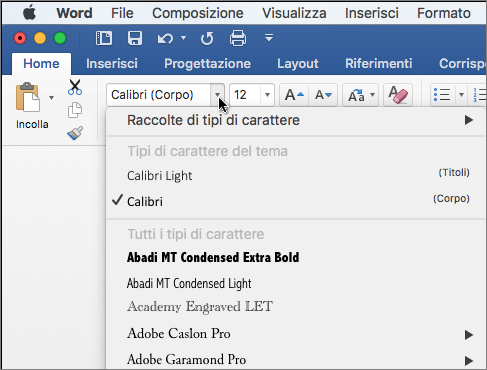Screen dimensions: 487x370
Task: Cut selection with the scissors icon
Action: (x=75, y=87)
